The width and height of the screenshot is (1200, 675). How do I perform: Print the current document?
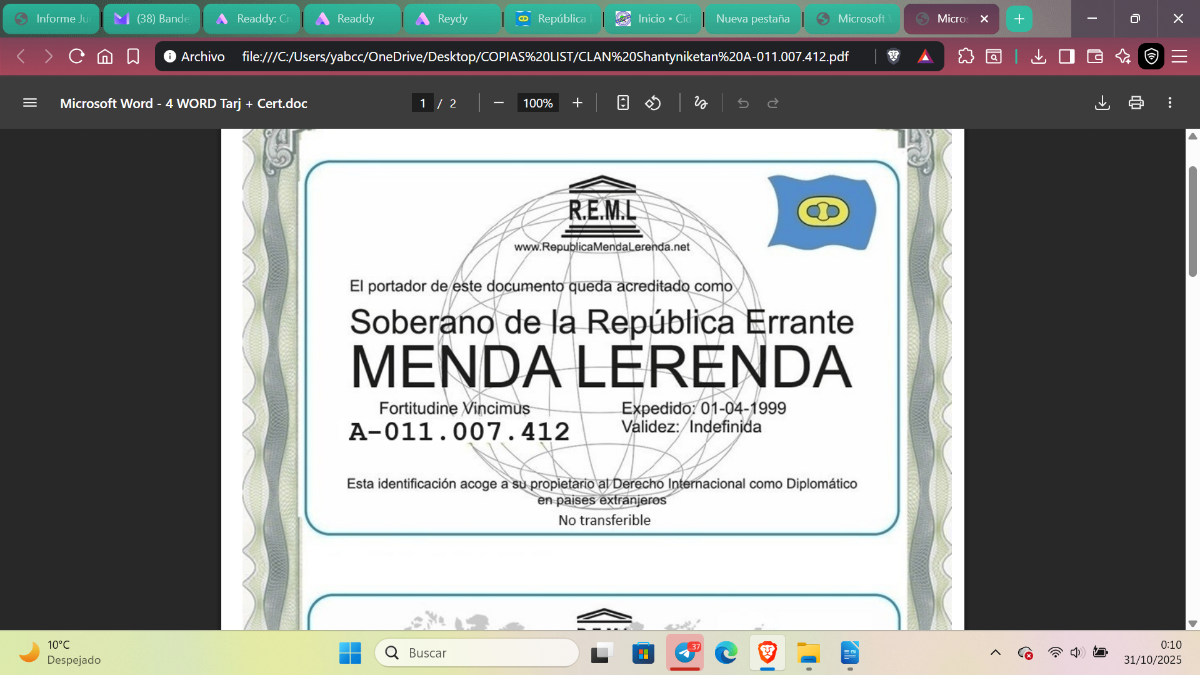coord(1137,102)
